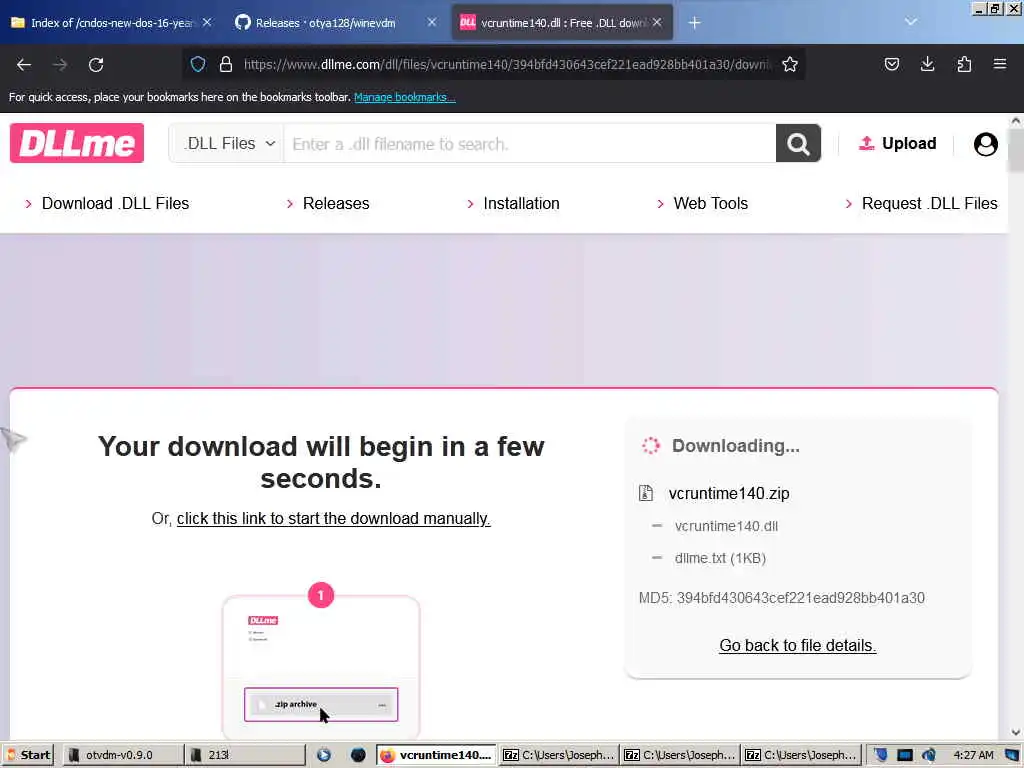Open the Releases nav item

tap(336, 204)
